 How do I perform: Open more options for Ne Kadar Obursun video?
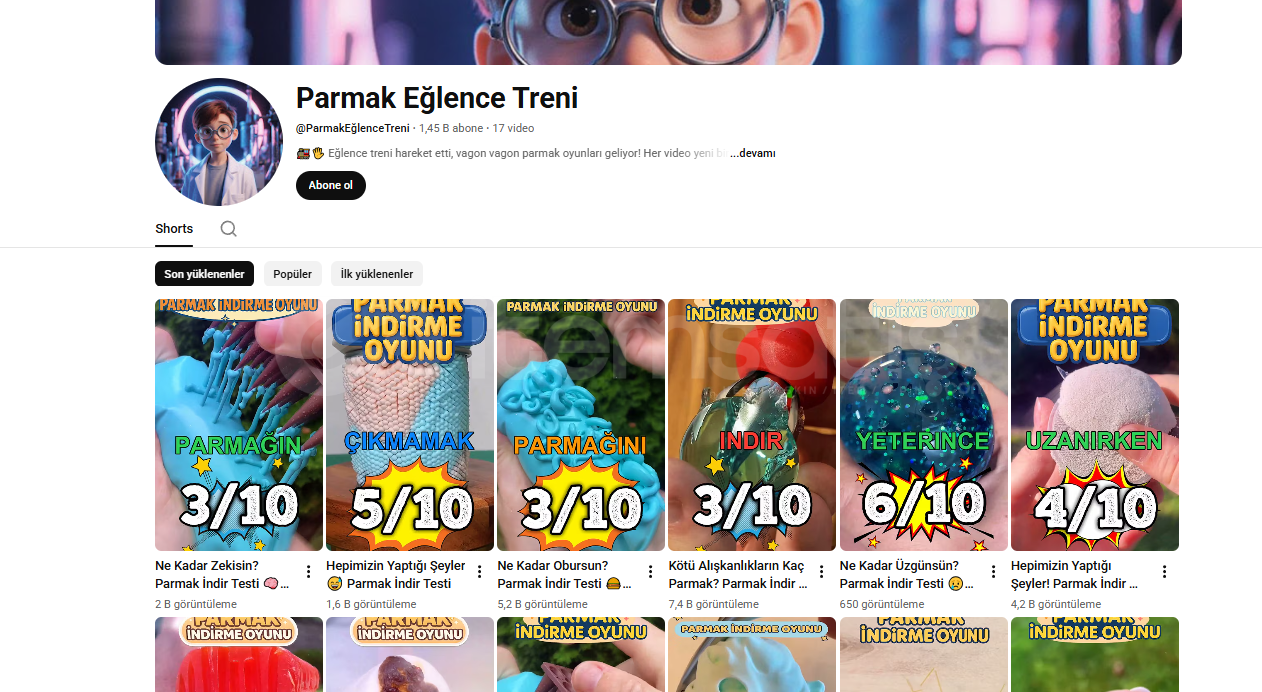(650, 572)
